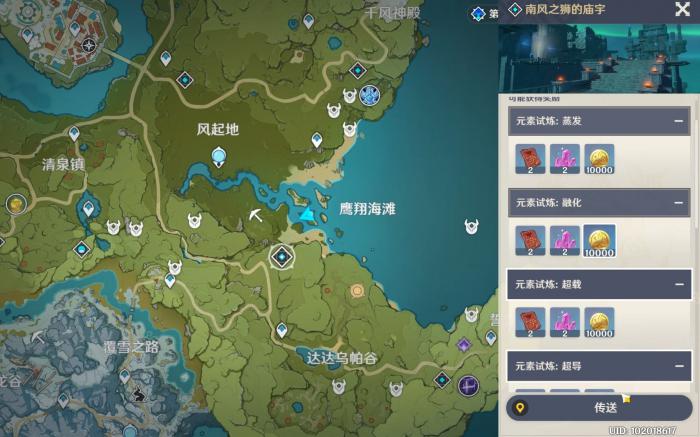Collapse the 元素试炼: 超载 section

(679, 284)
